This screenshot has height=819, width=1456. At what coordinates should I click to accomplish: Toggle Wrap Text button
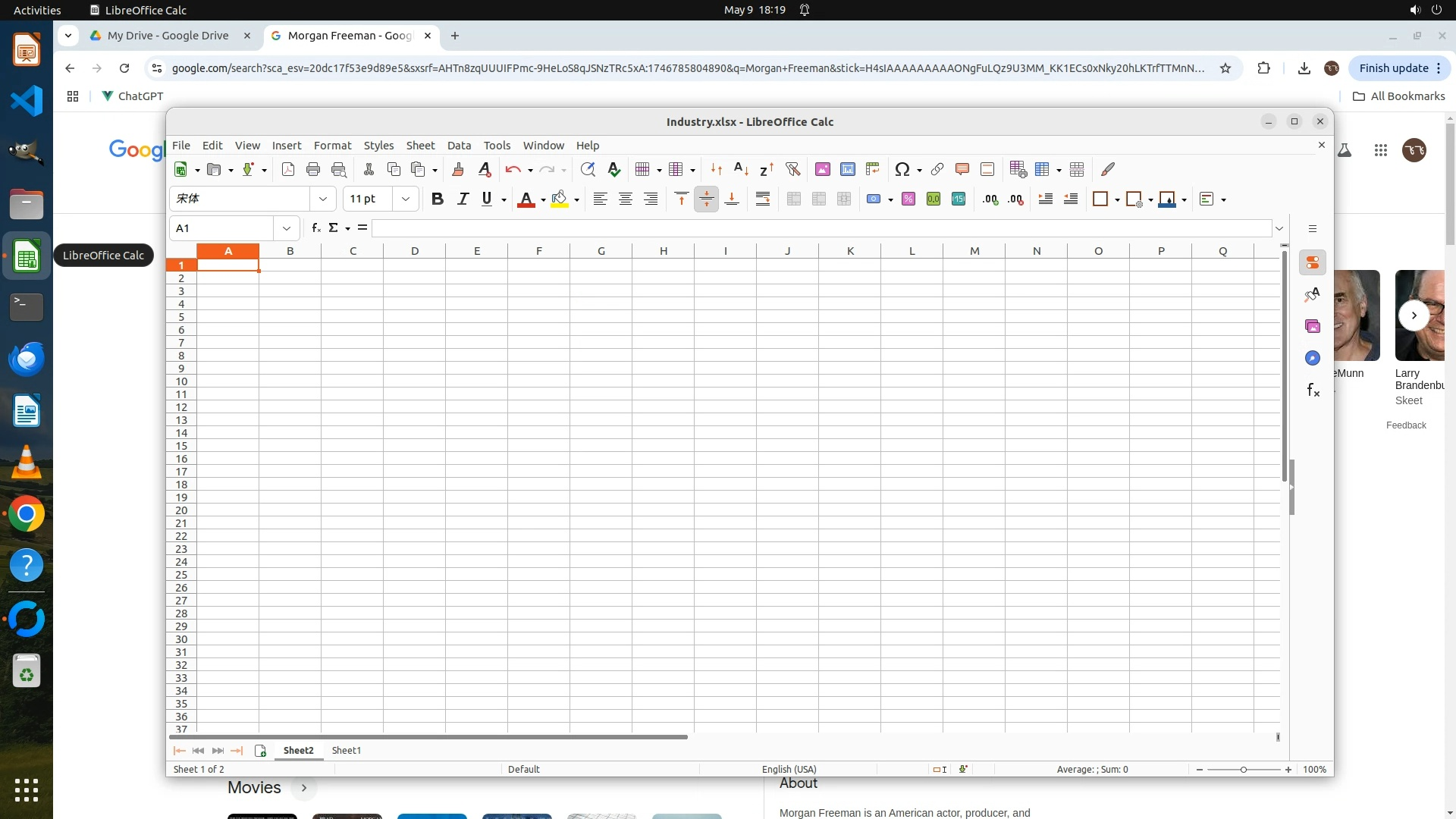click(763, 199)
